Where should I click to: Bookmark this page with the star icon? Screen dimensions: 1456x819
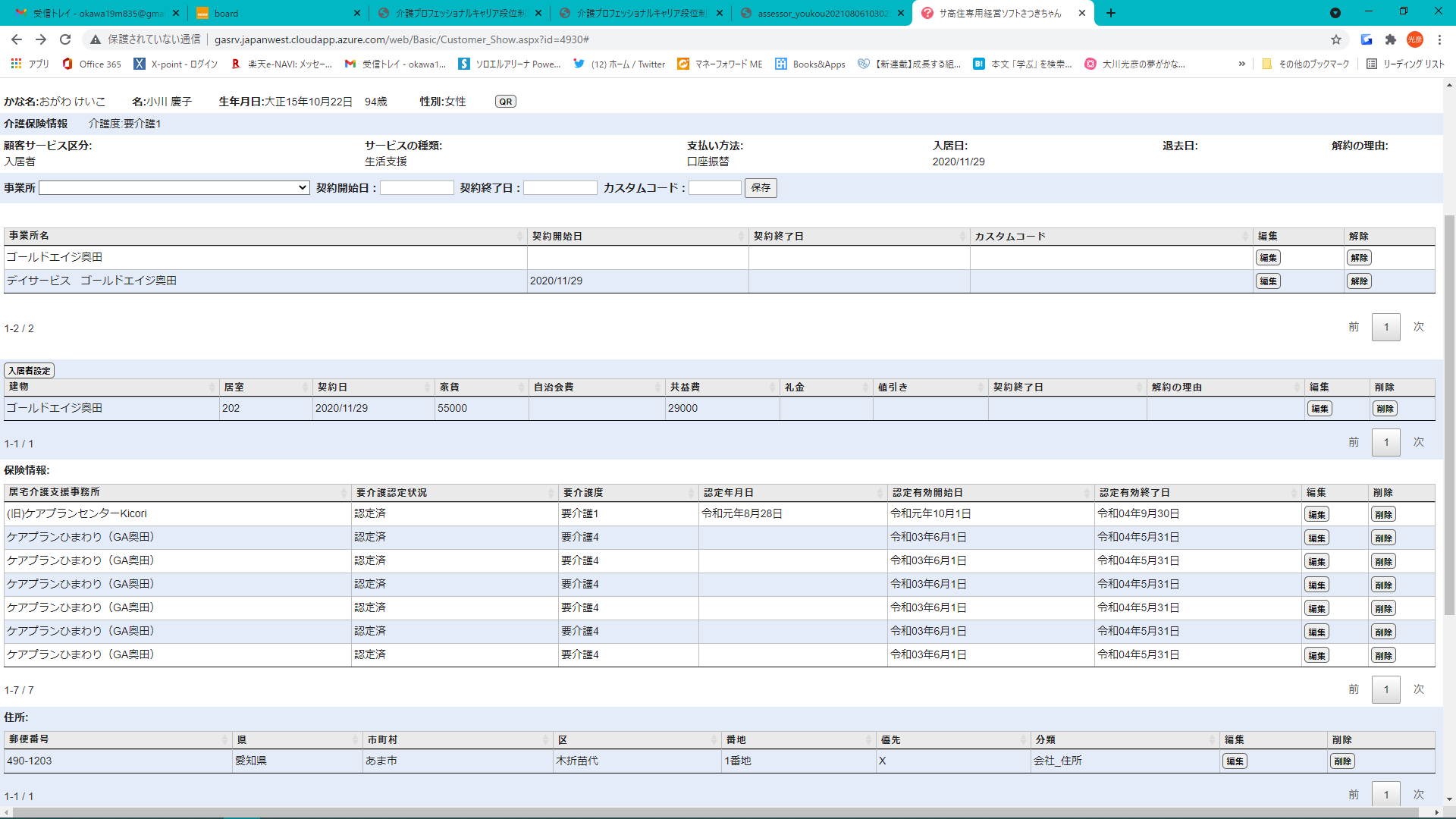[1336, 39]
